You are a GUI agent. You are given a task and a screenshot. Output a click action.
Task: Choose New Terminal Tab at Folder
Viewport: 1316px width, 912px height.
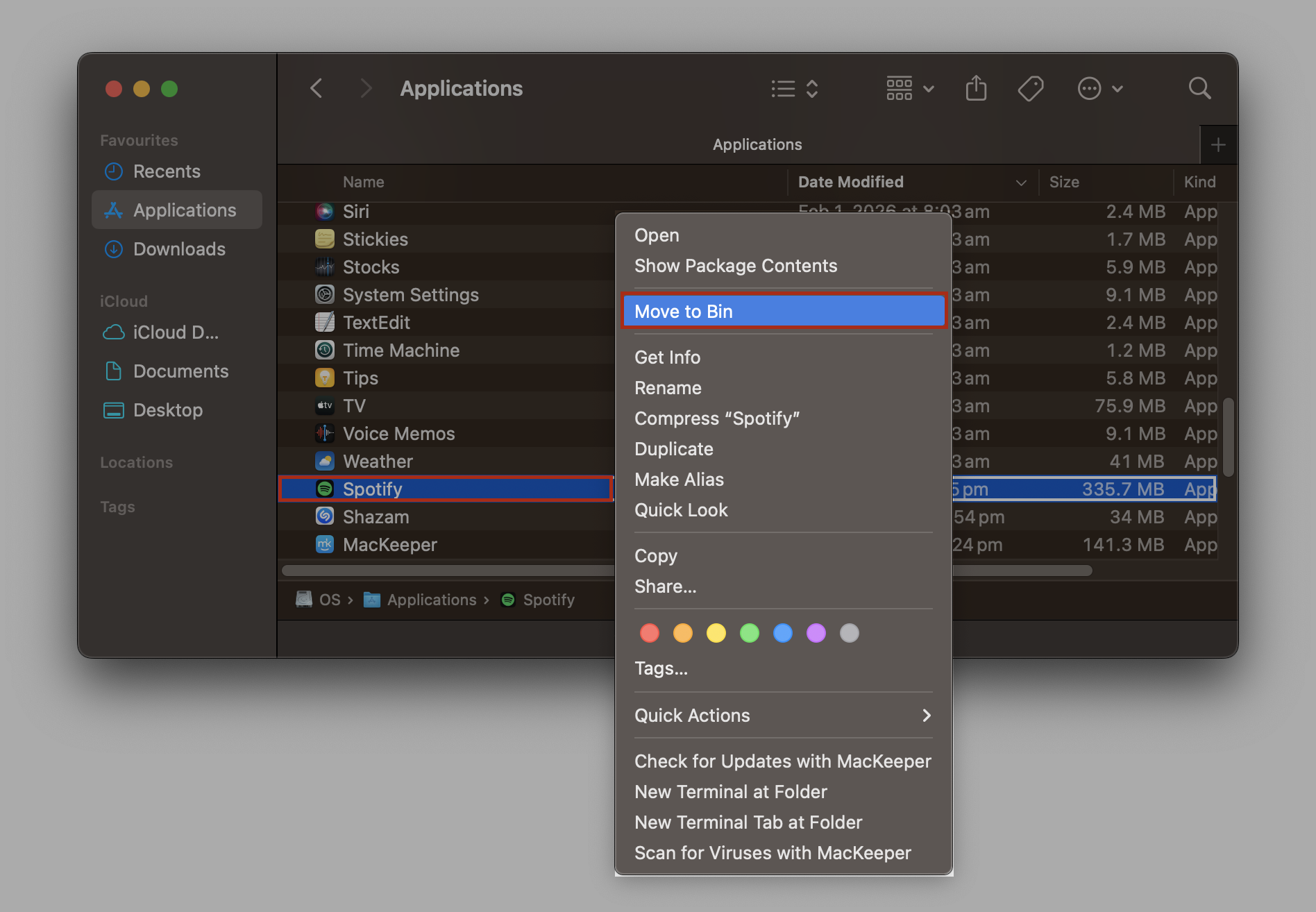784,822
